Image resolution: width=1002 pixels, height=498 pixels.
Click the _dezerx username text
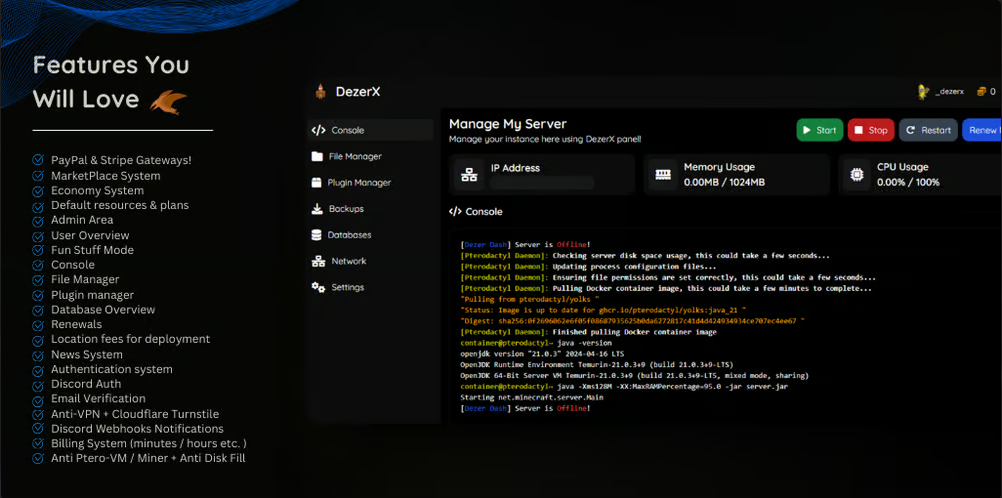point(950,92)
